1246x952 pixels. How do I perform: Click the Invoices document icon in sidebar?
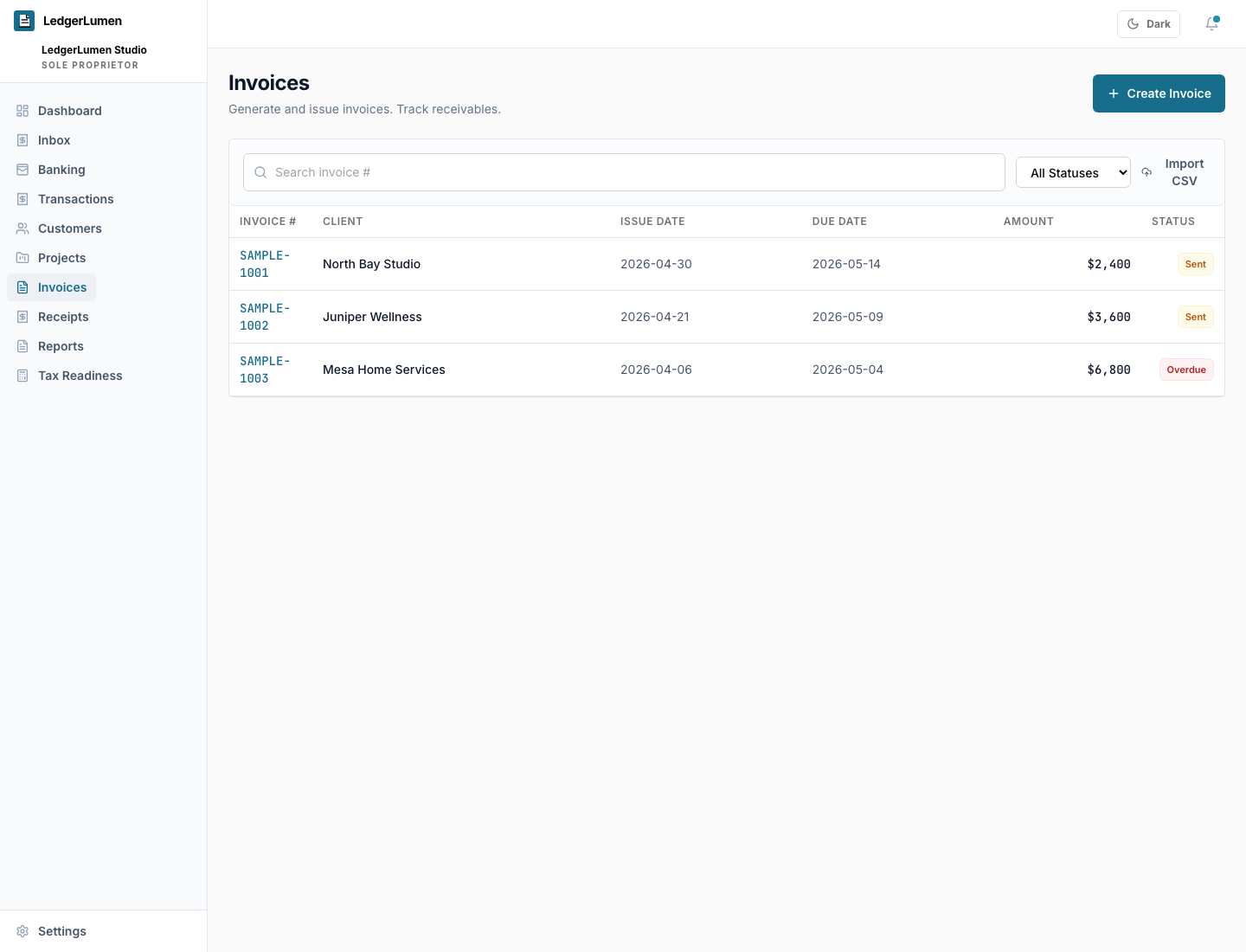pyautogui.click(x=22, y=287)
